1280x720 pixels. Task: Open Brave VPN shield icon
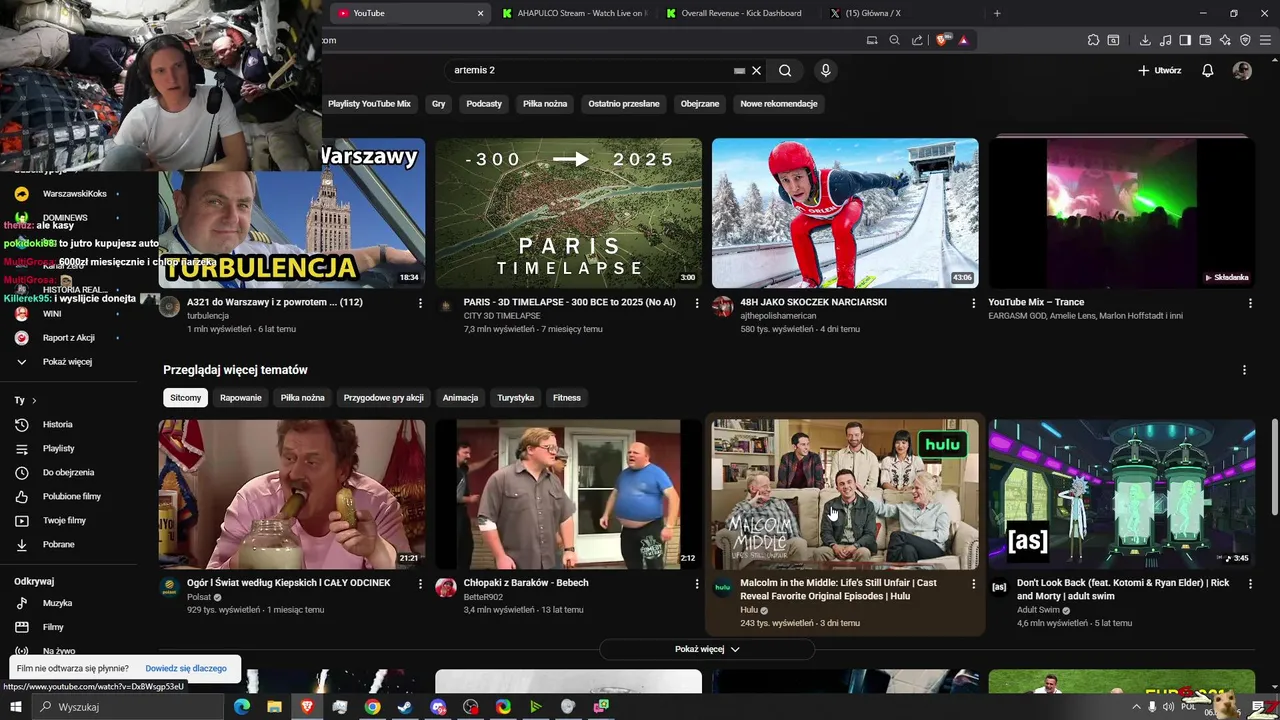click(1245, 40)
